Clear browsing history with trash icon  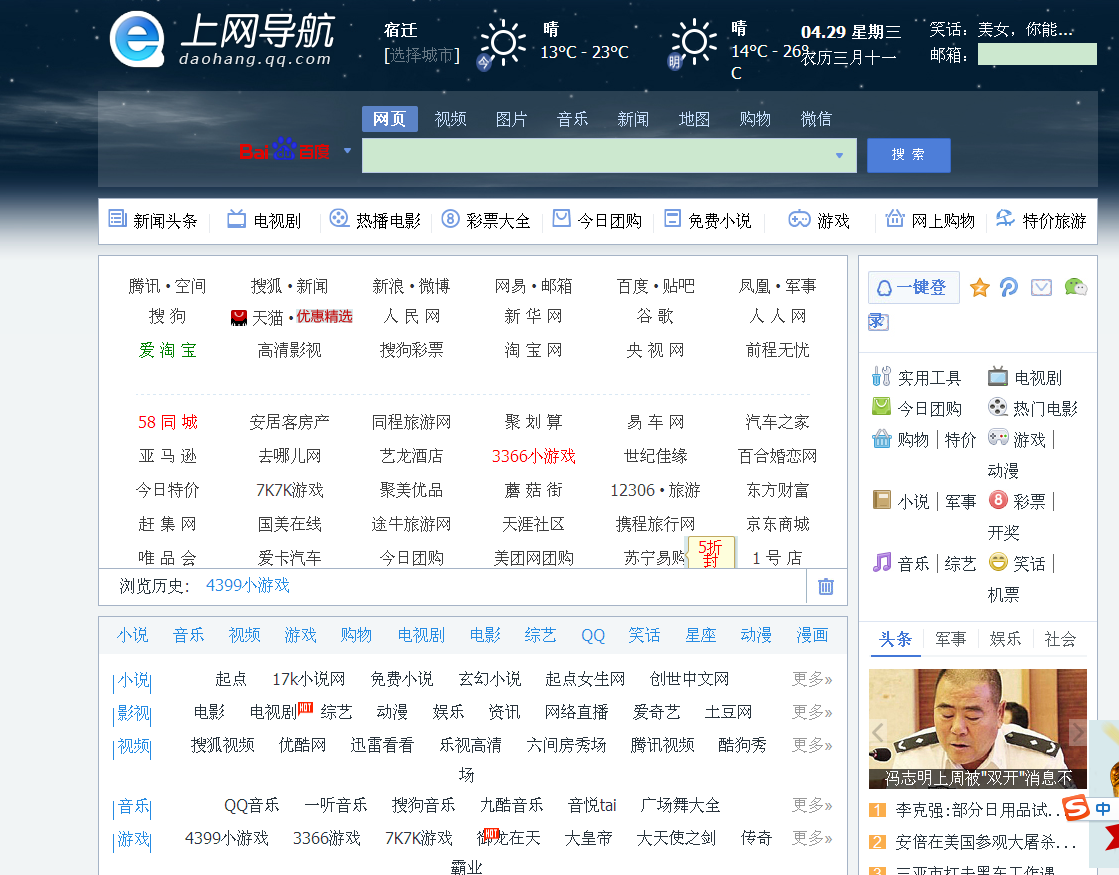[x=826, y=586]
